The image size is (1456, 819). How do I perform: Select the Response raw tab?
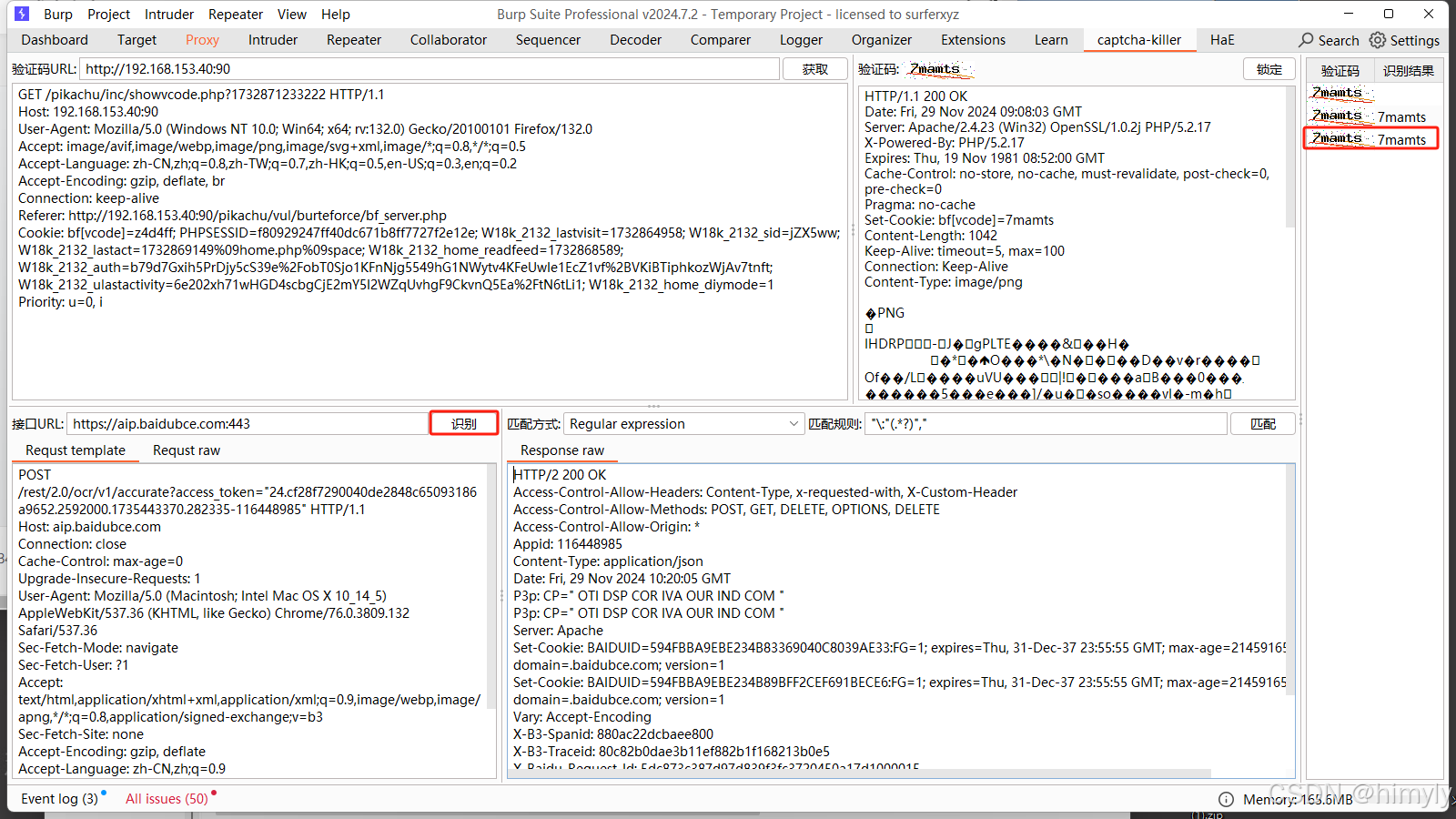point(562,450)
